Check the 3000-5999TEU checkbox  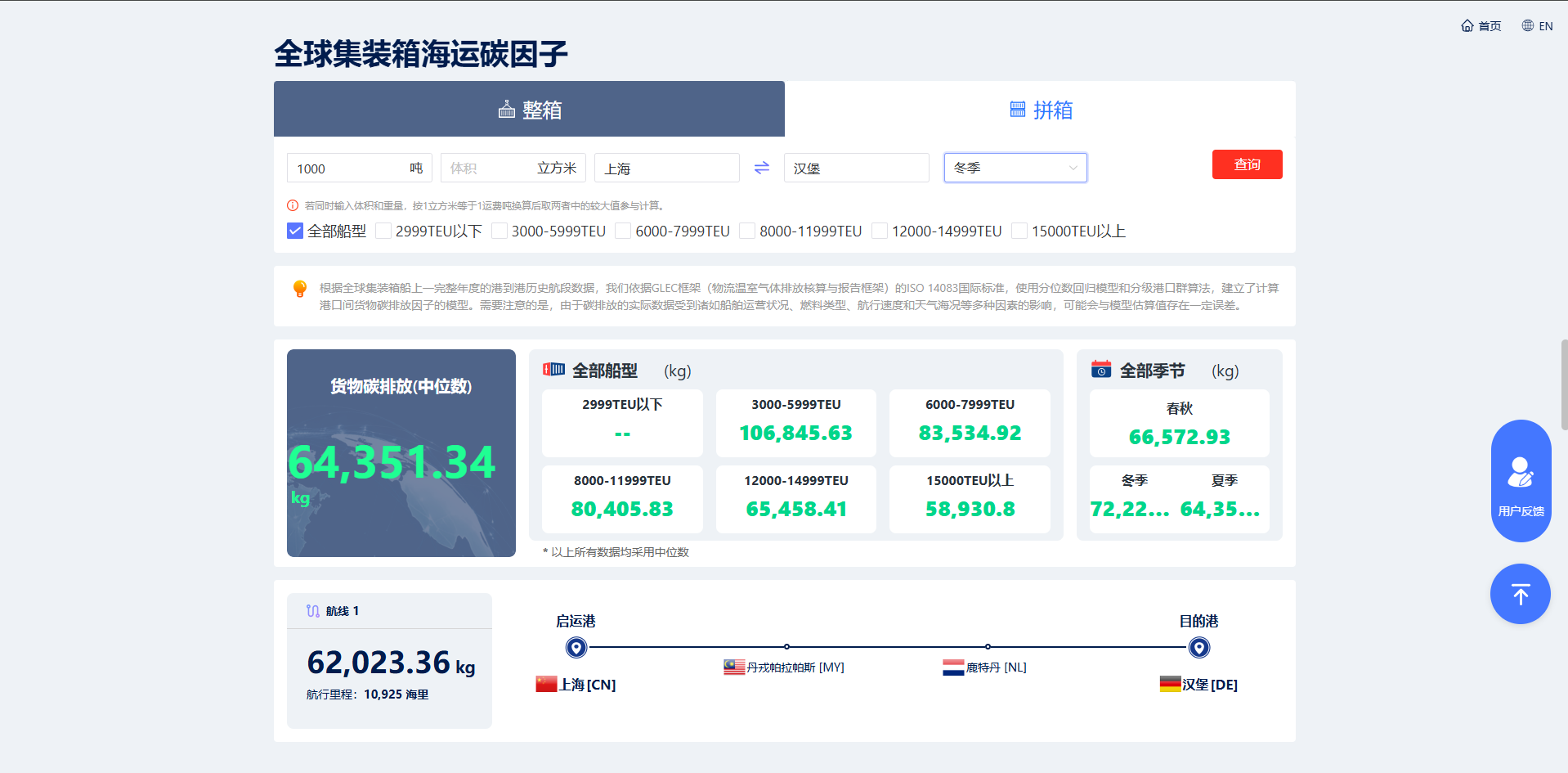[500, 231]
